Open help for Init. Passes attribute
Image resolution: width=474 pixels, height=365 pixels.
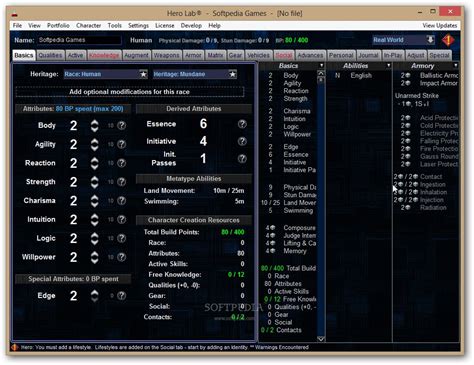pyautogui.click(x=242, y=159)
